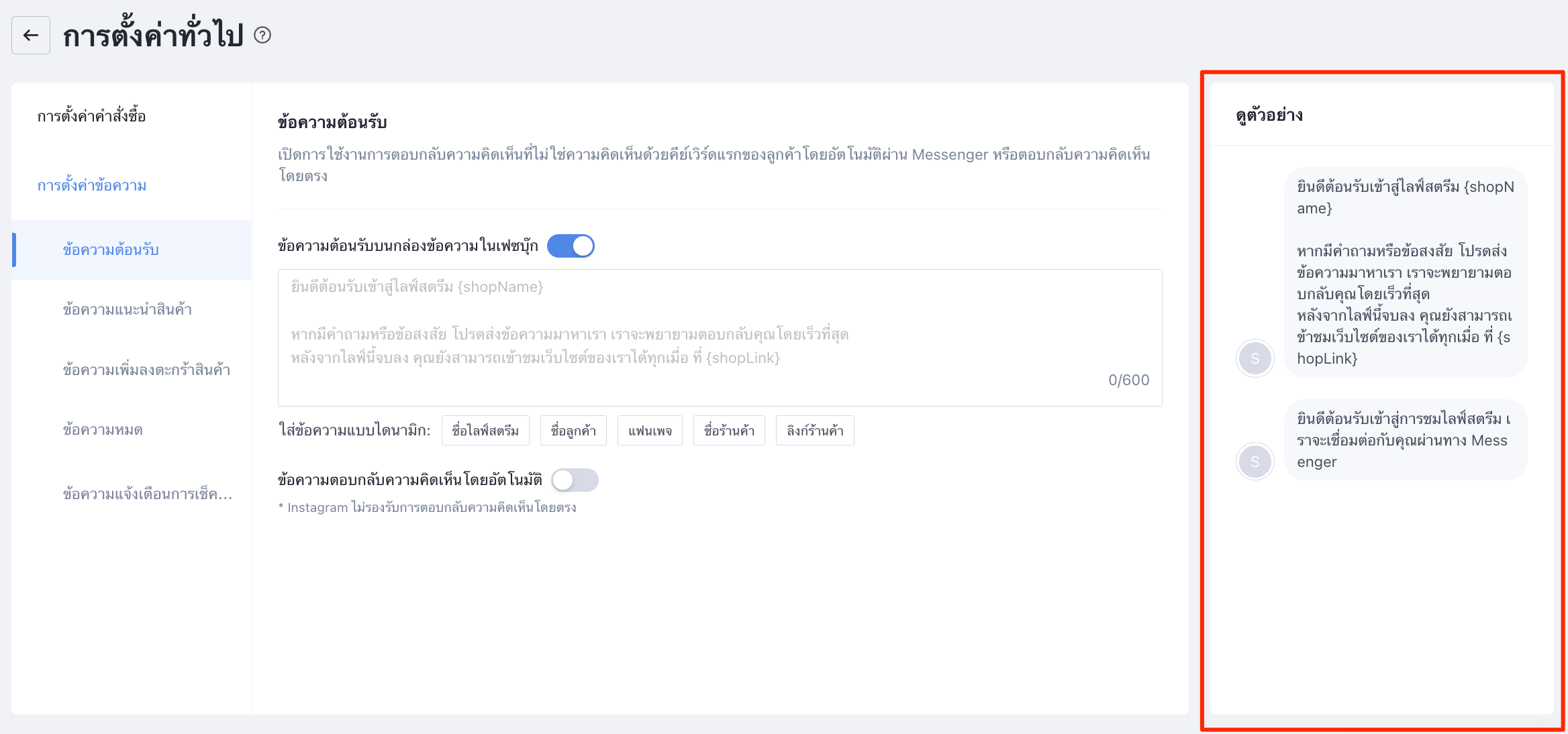This screenshot has height=734, width=1568.
Task: Insert the ชื่อลูกค้า dynamic tag
Action: pos(573,431)
